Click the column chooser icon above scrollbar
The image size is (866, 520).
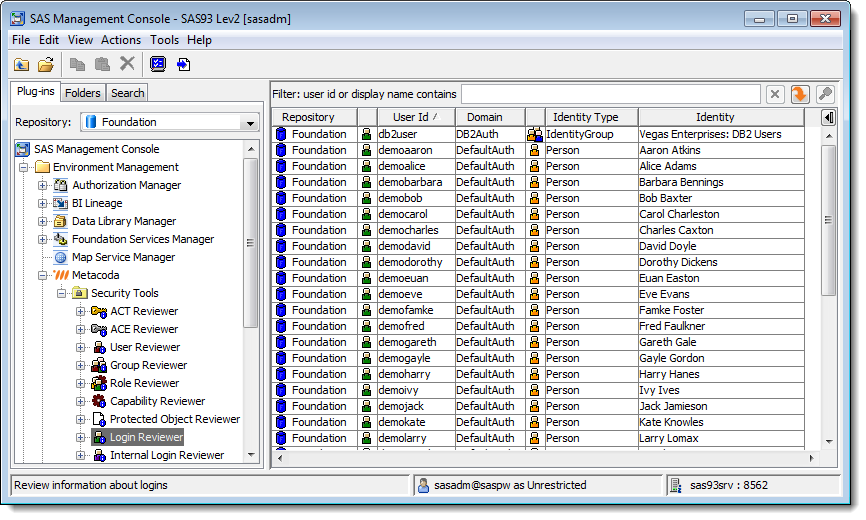point(828,117)
